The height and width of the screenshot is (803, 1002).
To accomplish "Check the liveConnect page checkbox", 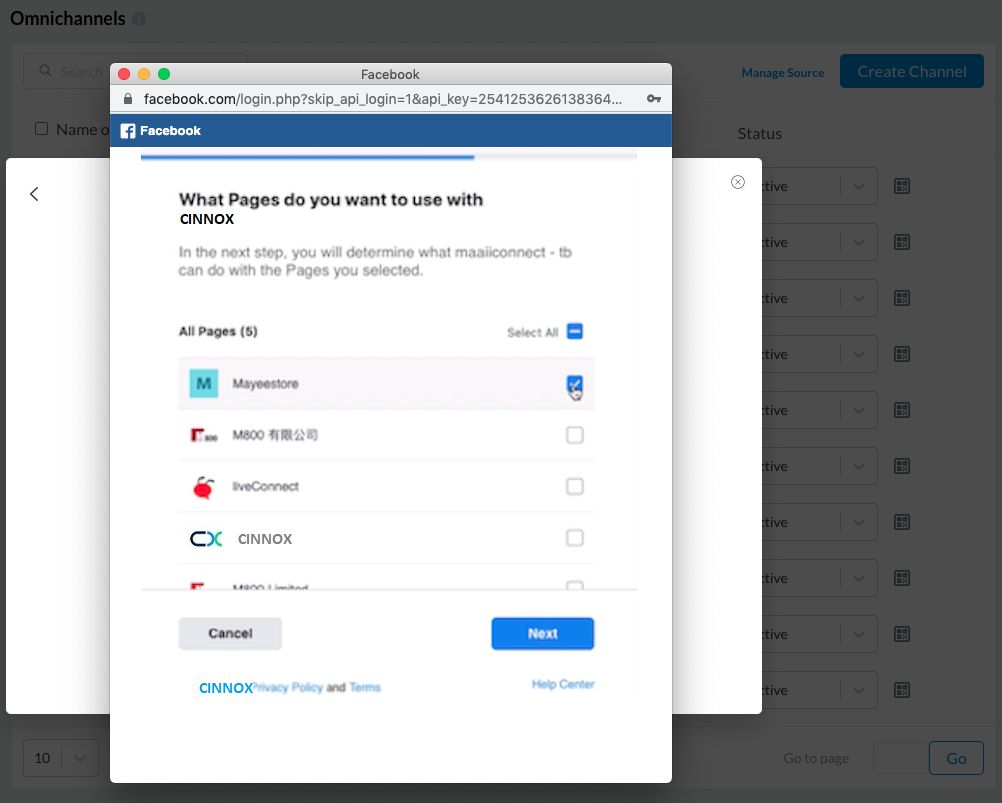I will [574, 487].
